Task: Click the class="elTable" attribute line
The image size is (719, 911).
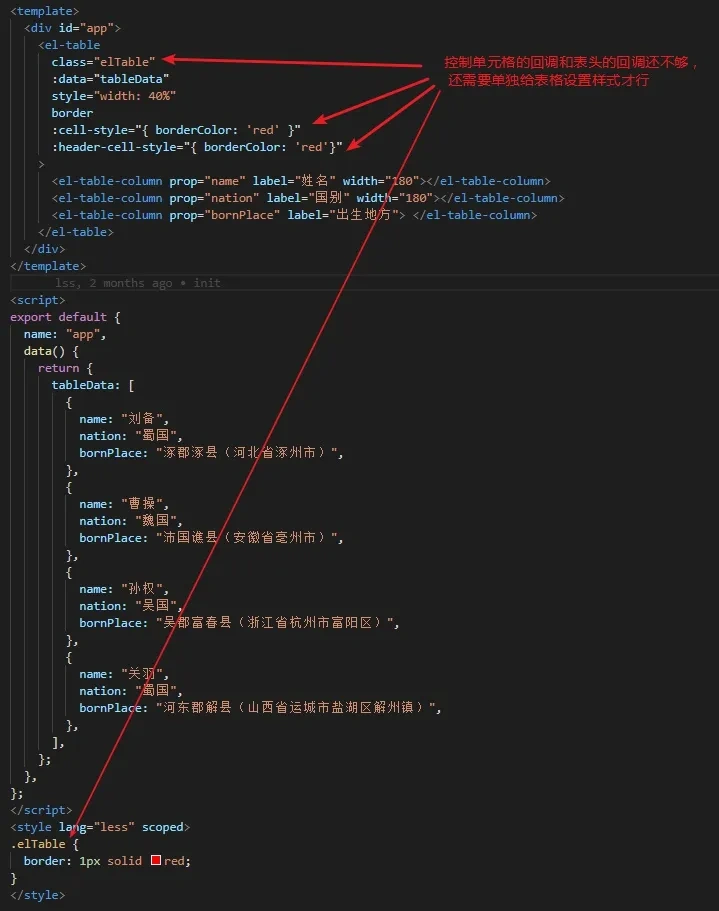Action: click(x=103, y=62)
